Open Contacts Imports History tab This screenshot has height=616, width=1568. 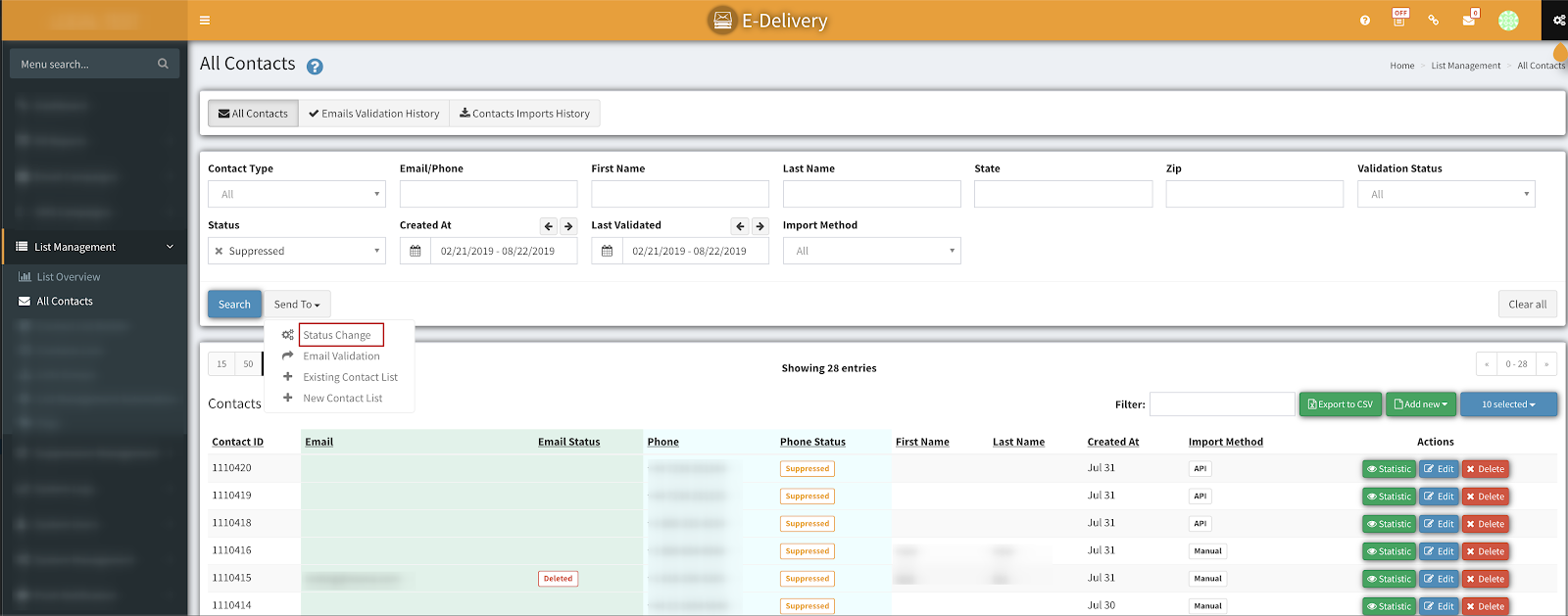[x=524, y=114]
